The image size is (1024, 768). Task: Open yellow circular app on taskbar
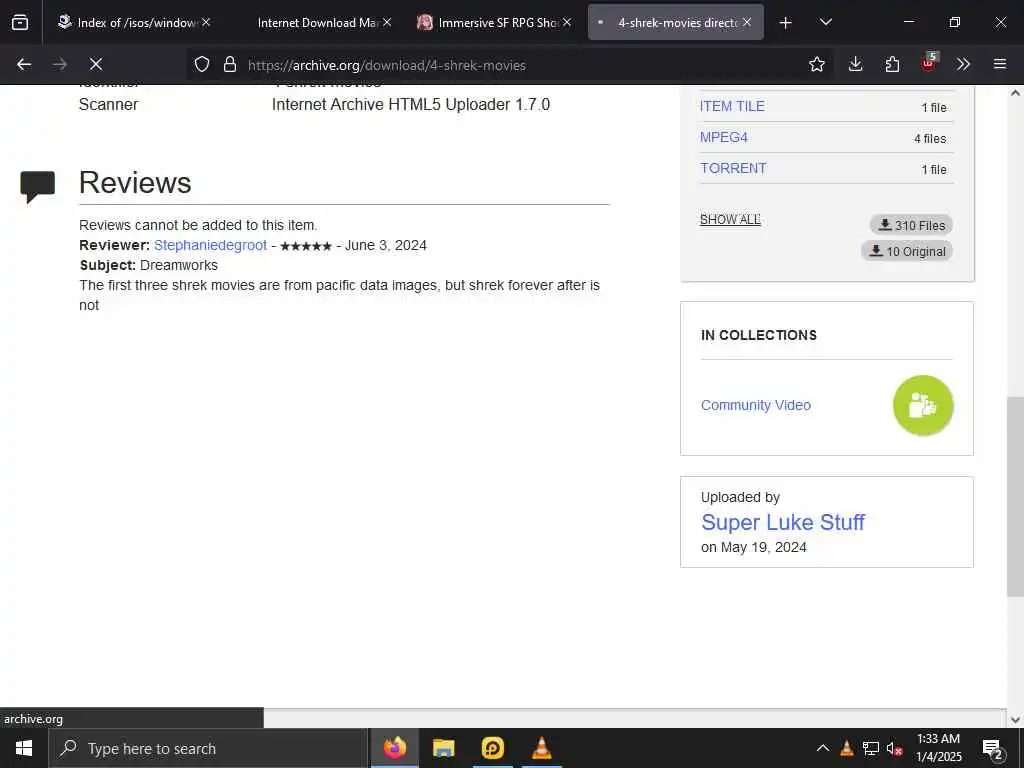click(492, 748)
